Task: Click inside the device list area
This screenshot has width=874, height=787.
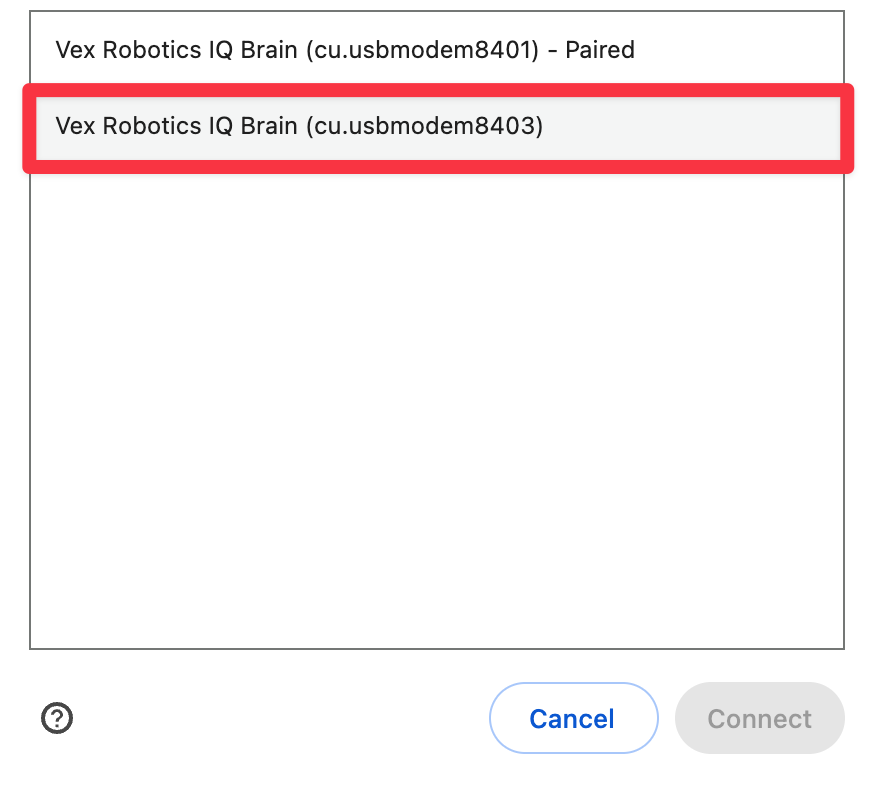Action: 435,400
